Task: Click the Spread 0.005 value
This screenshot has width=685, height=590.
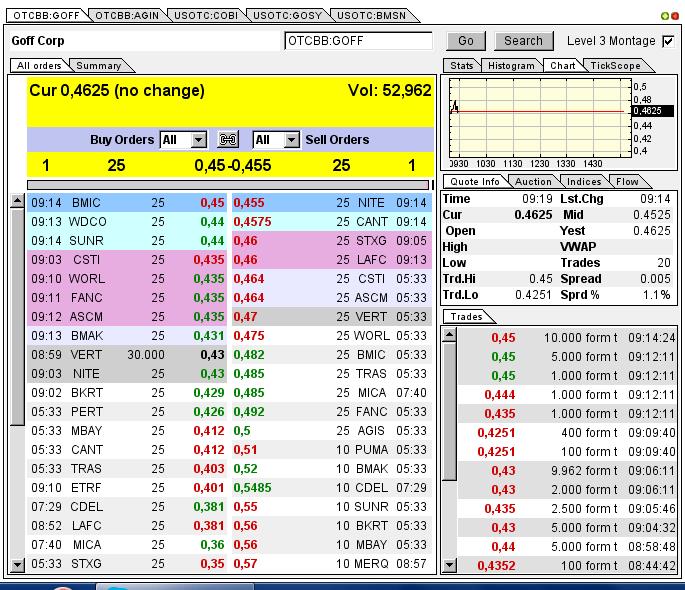Action: click(655, 279)
